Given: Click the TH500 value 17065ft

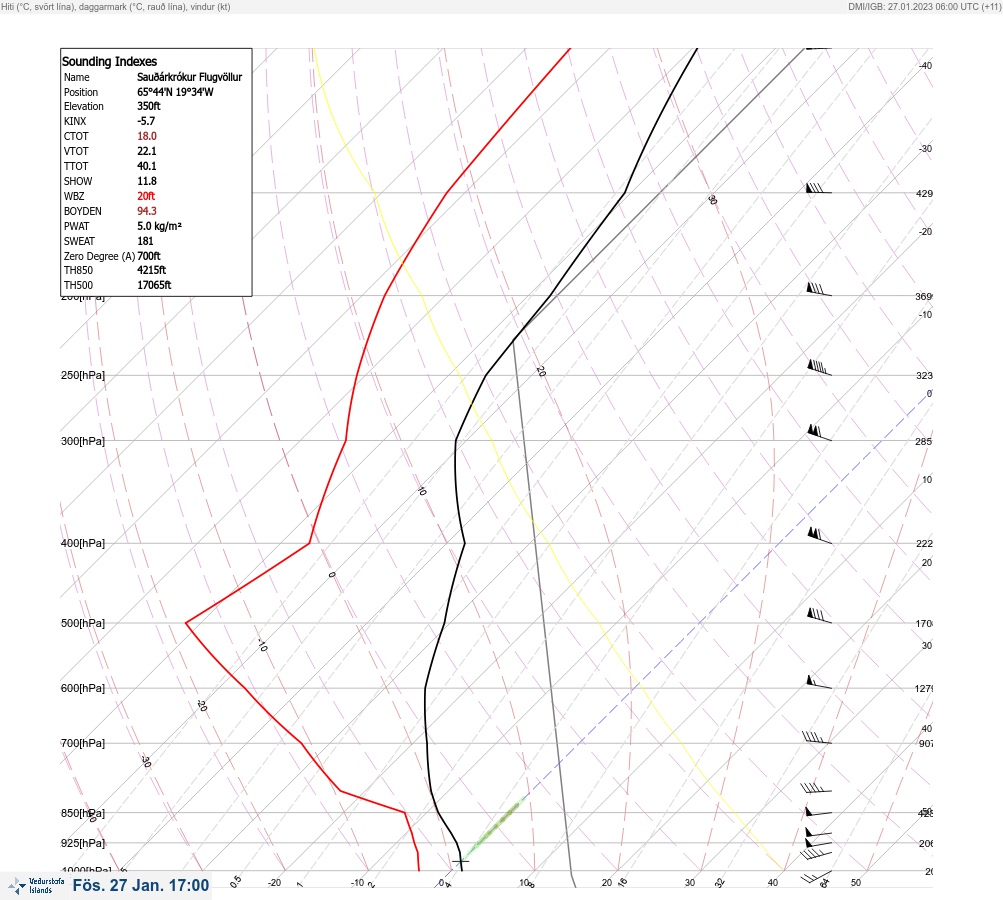Looking at the screenshot, I should point(154,285).
